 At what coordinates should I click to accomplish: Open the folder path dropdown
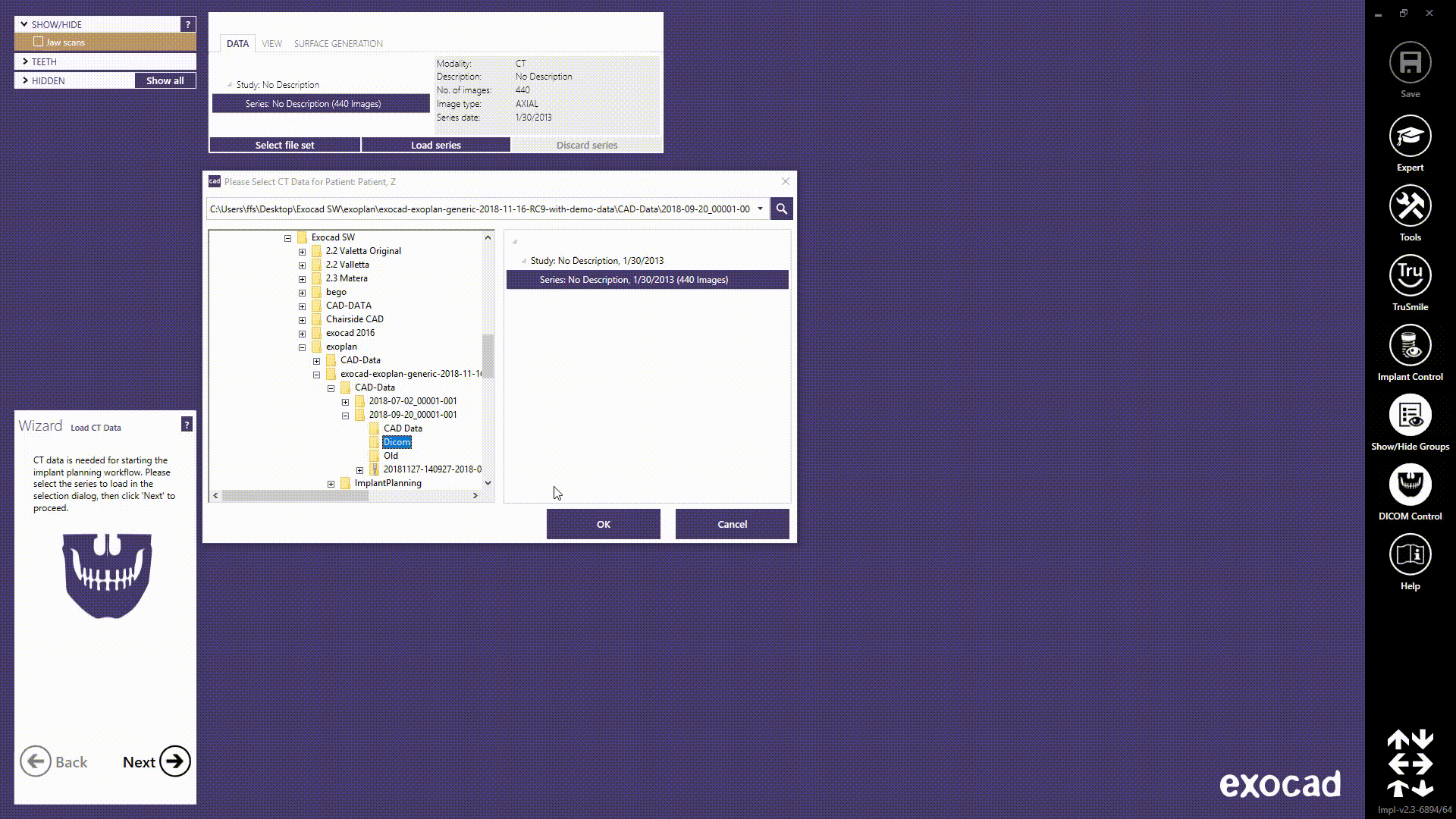pyautogui.click(x=758, y=209)
